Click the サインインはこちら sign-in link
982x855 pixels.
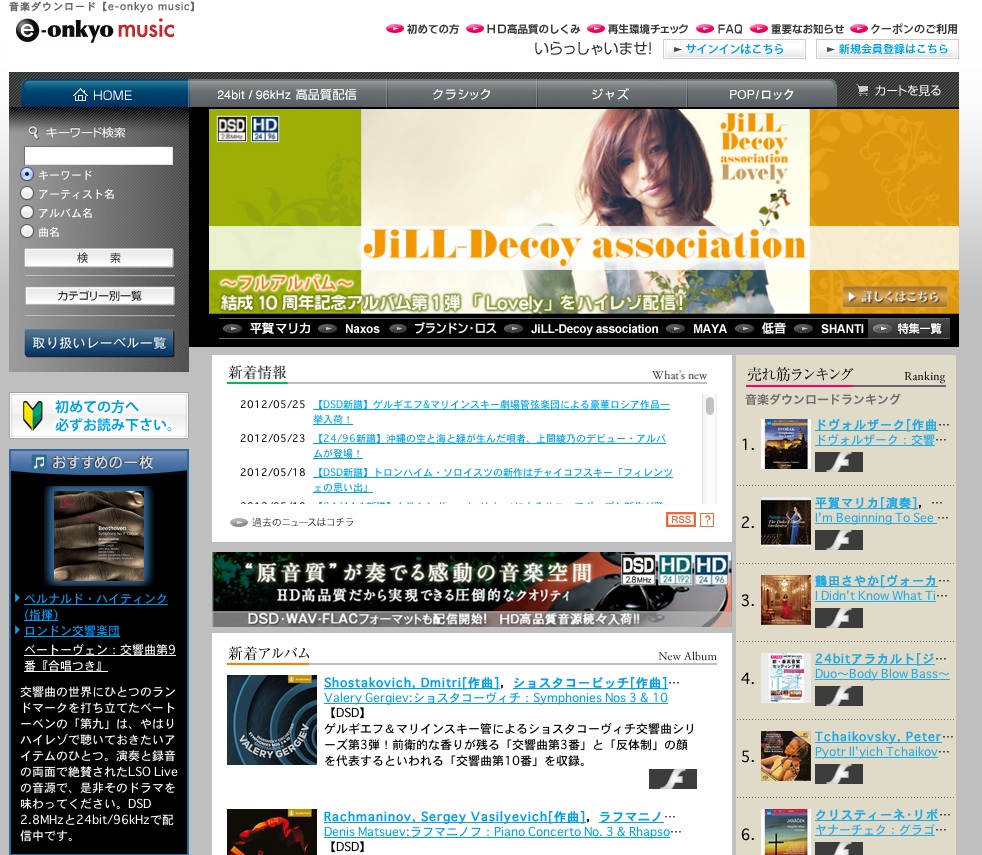[733, 49]
